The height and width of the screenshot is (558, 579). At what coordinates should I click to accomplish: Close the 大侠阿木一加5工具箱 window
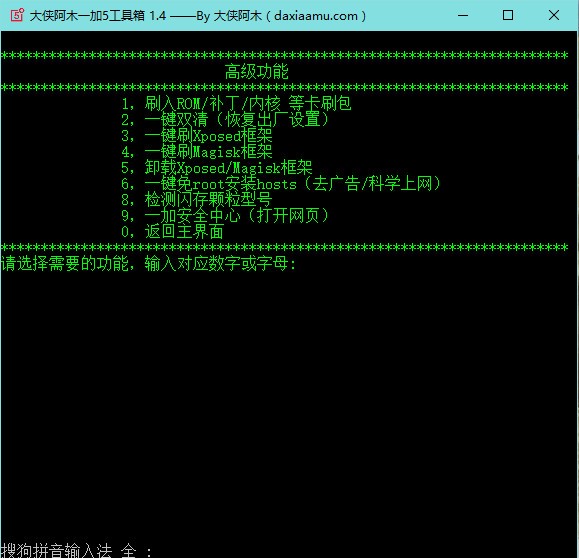[554, 16]
